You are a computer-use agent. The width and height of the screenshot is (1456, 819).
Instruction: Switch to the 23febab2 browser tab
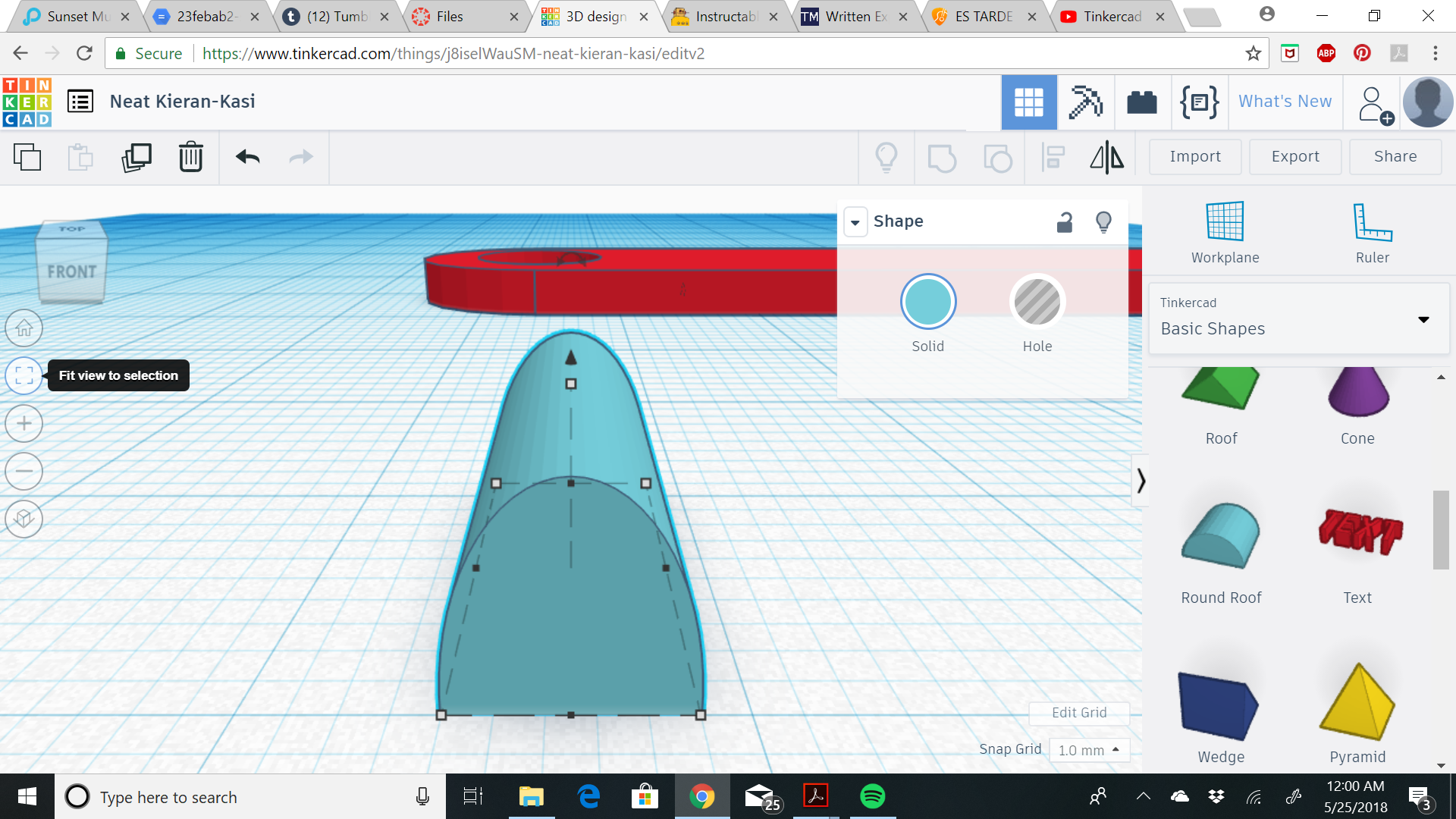coord(206,16)
